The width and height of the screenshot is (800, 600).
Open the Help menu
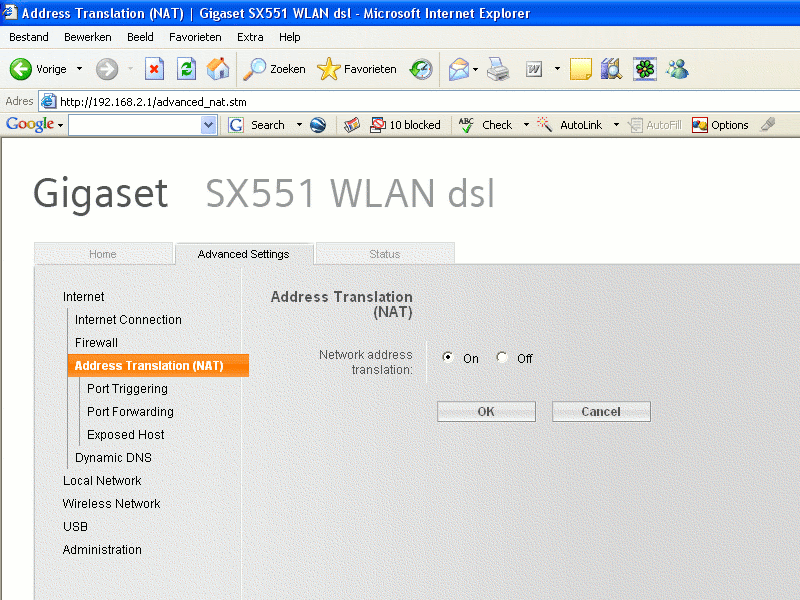tap(289, 37)
